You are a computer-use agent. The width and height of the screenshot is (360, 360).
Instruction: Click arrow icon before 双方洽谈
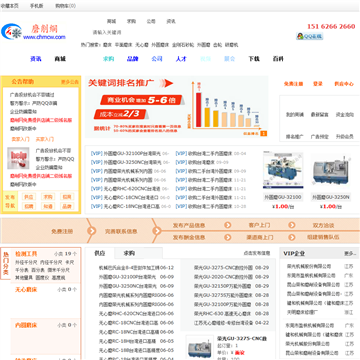(x=292, y=225)
